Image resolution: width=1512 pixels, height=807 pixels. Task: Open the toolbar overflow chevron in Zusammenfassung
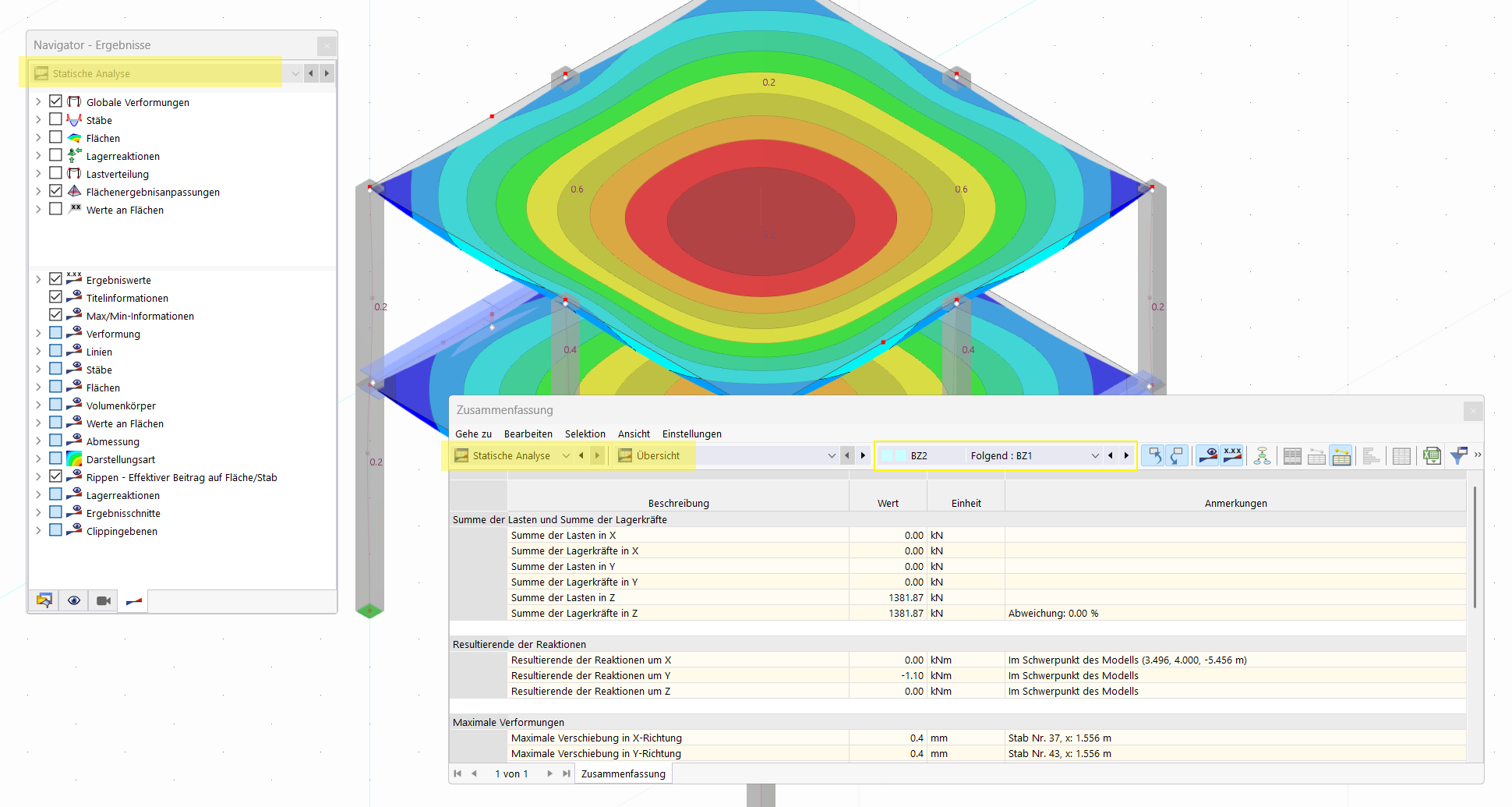click(1477, 455)
